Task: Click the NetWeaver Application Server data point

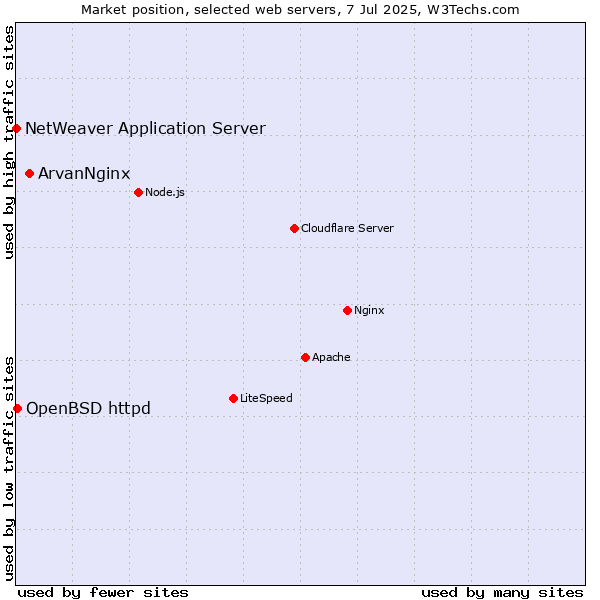Action: coord(16,129)
